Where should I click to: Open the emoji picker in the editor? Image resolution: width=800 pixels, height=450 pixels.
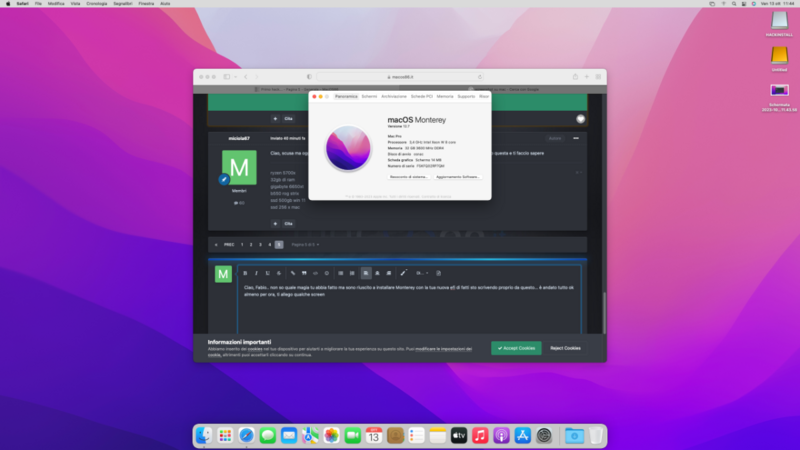[327, 273]
